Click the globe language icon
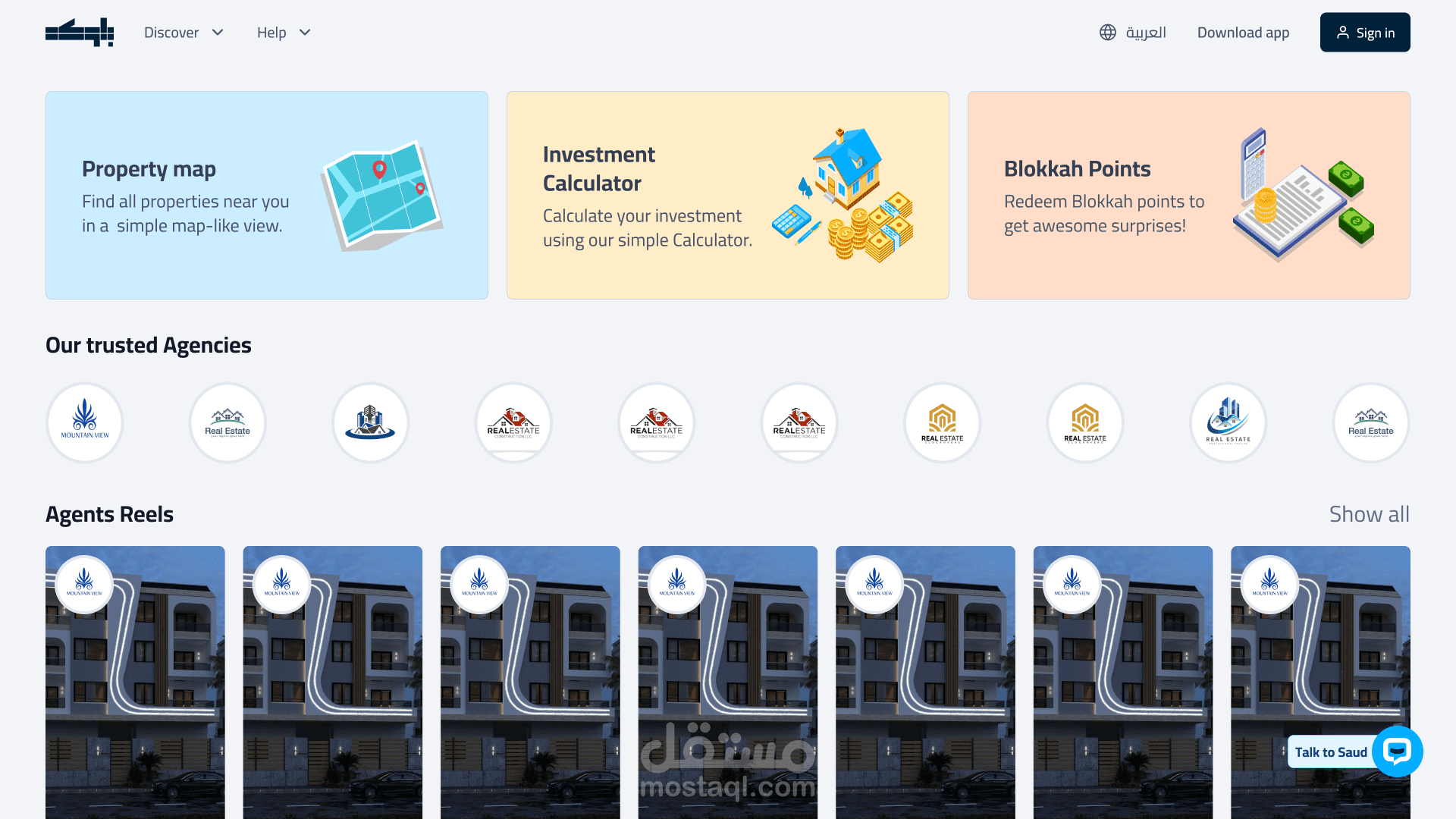Viewport: 1456px width, 819px height. click(1108, 33)
